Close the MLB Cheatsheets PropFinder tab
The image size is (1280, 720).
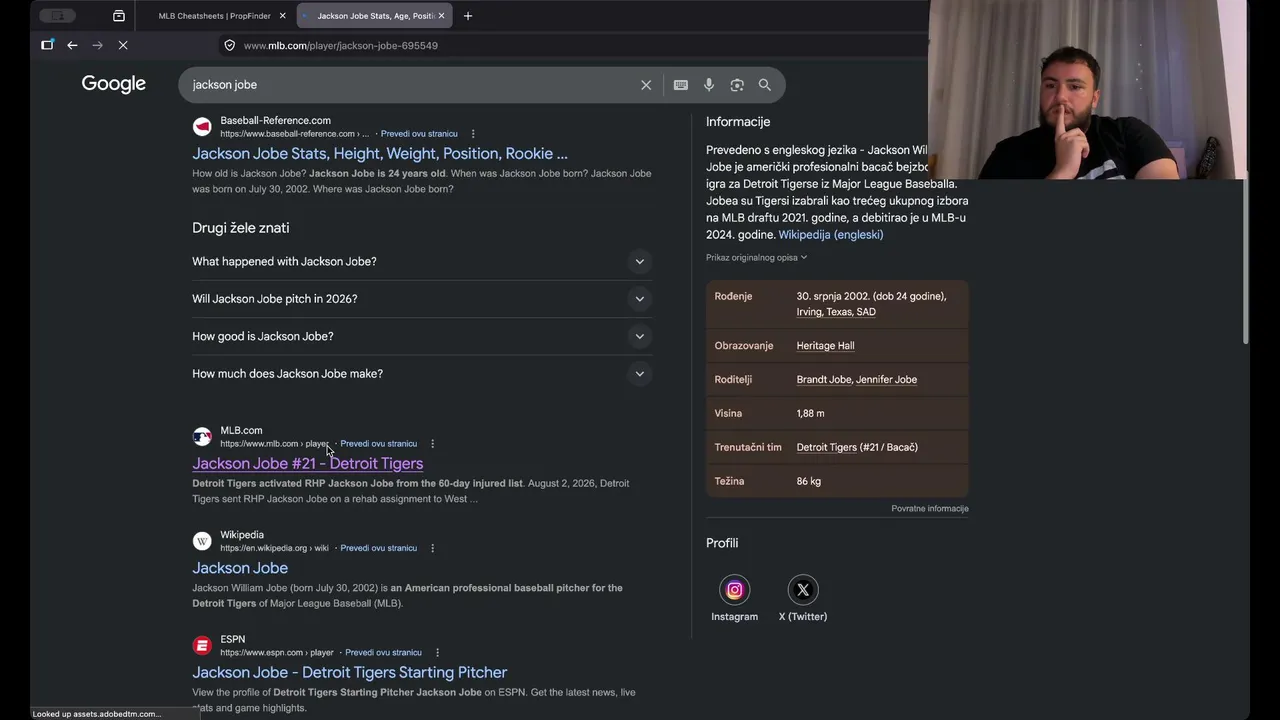282,16
